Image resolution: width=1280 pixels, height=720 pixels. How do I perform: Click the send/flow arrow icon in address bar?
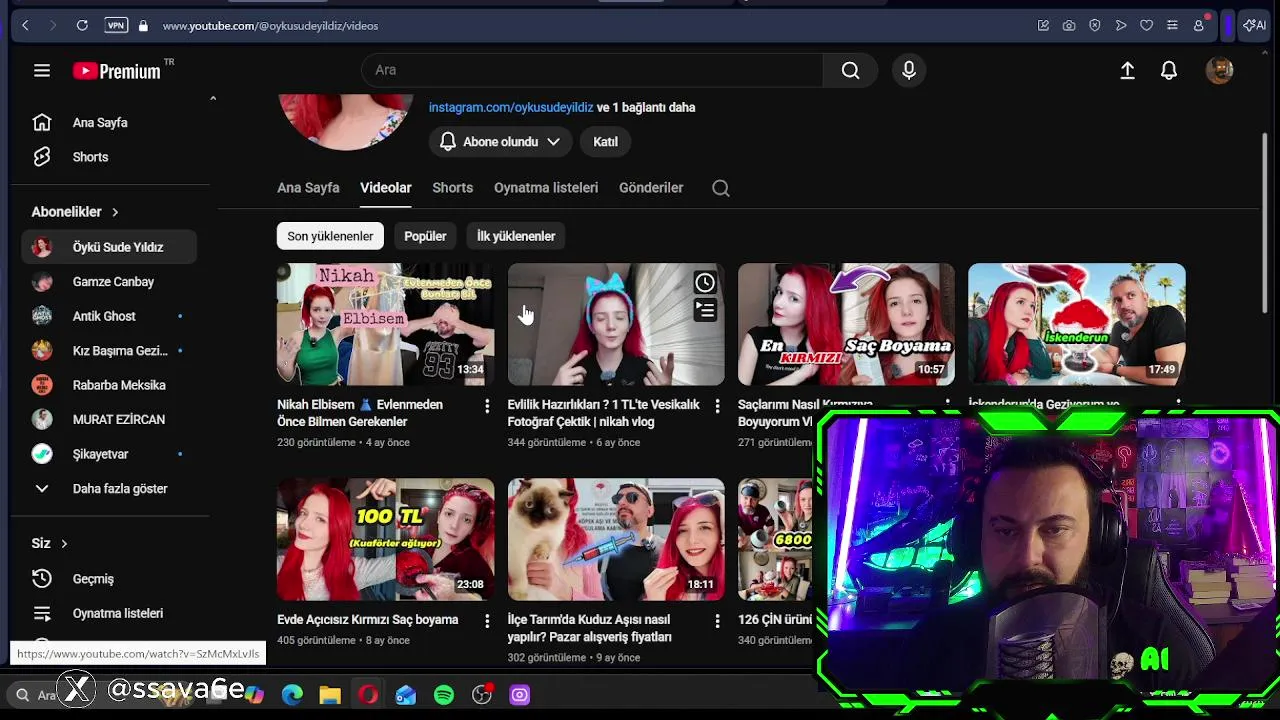click(x=1121, y=25)
